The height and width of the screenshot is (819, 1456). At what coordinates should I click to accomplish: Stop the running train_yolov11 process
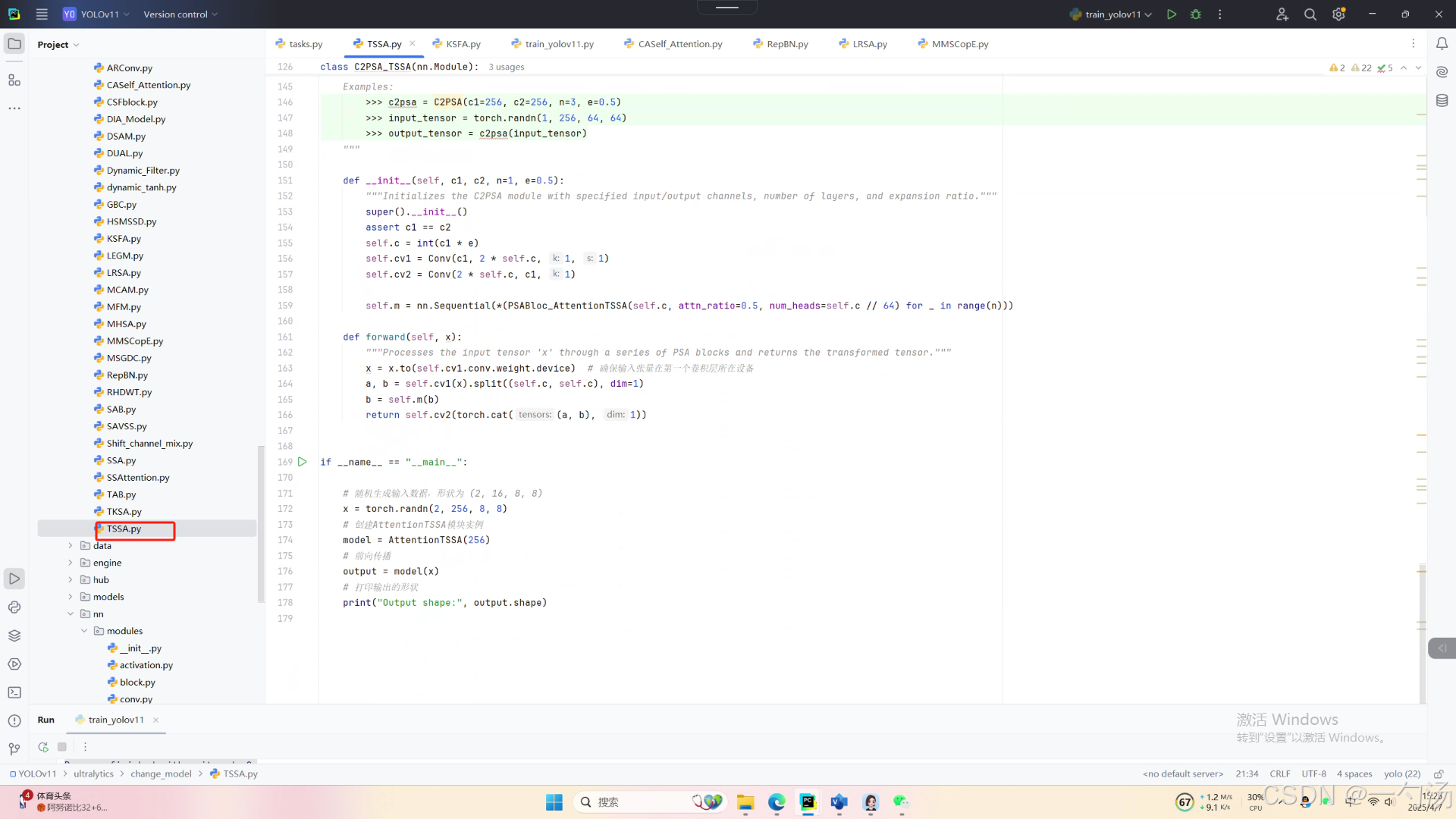click(x=62, y=747)
